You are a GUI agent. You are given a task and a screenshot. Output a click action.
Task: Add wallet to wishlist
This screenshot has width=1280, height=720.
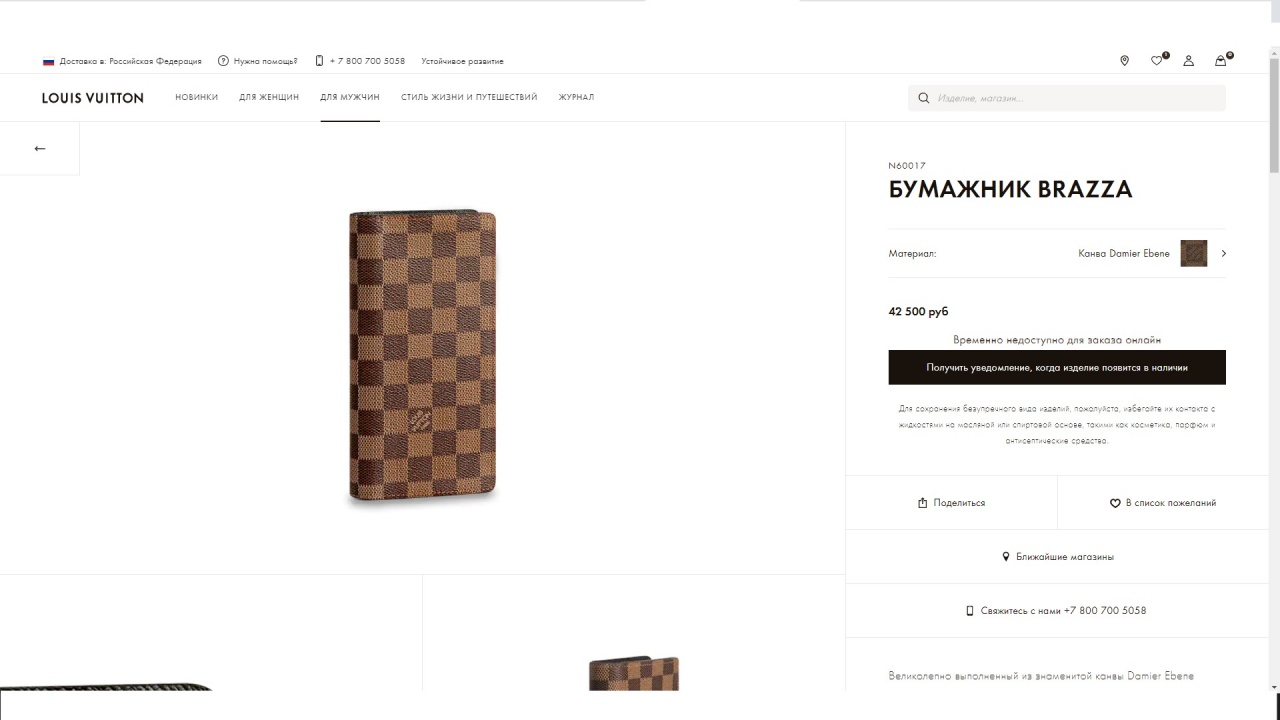(1163, 503)
